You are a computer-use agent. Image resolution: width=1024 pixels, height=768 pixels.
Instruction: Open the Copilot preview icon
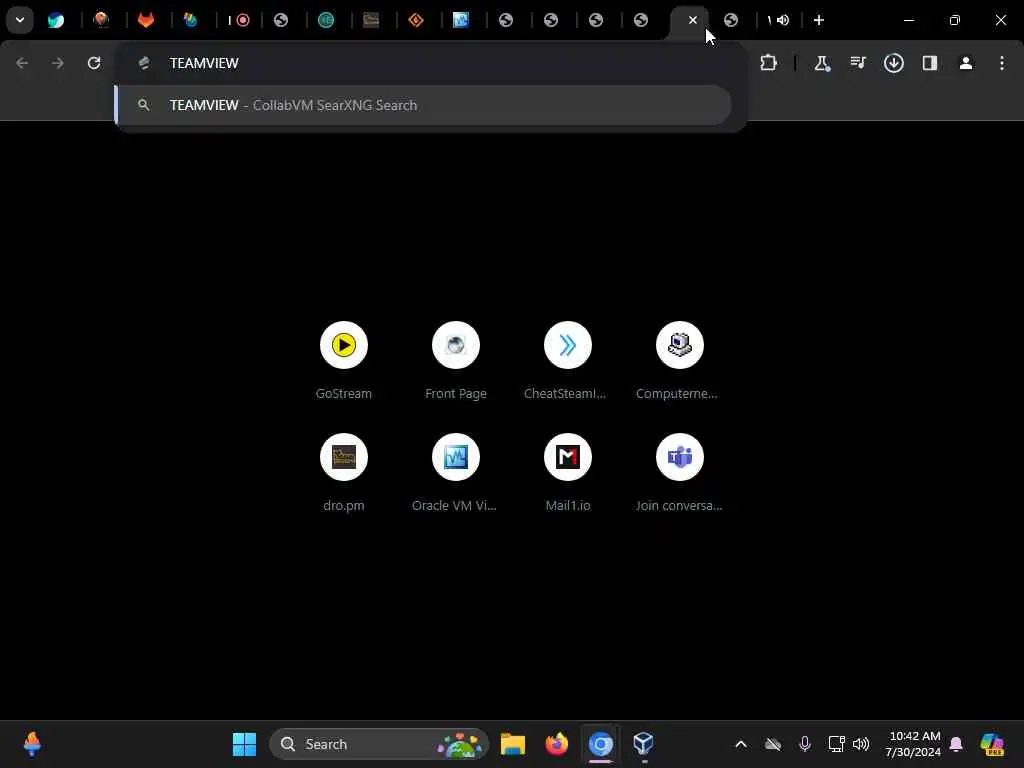[992, 744]
